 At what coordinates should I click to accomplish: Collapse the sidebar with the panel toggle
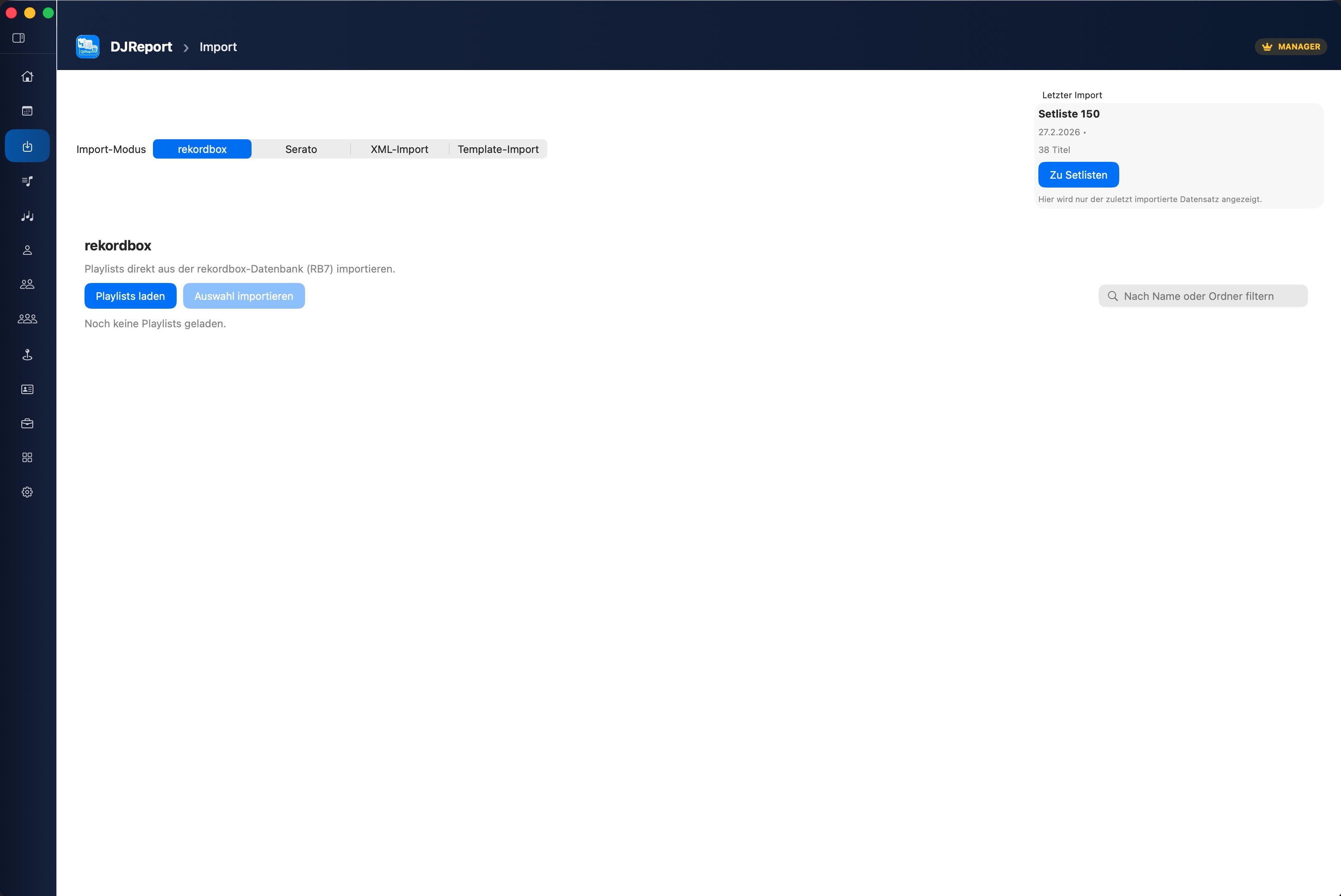19,38
